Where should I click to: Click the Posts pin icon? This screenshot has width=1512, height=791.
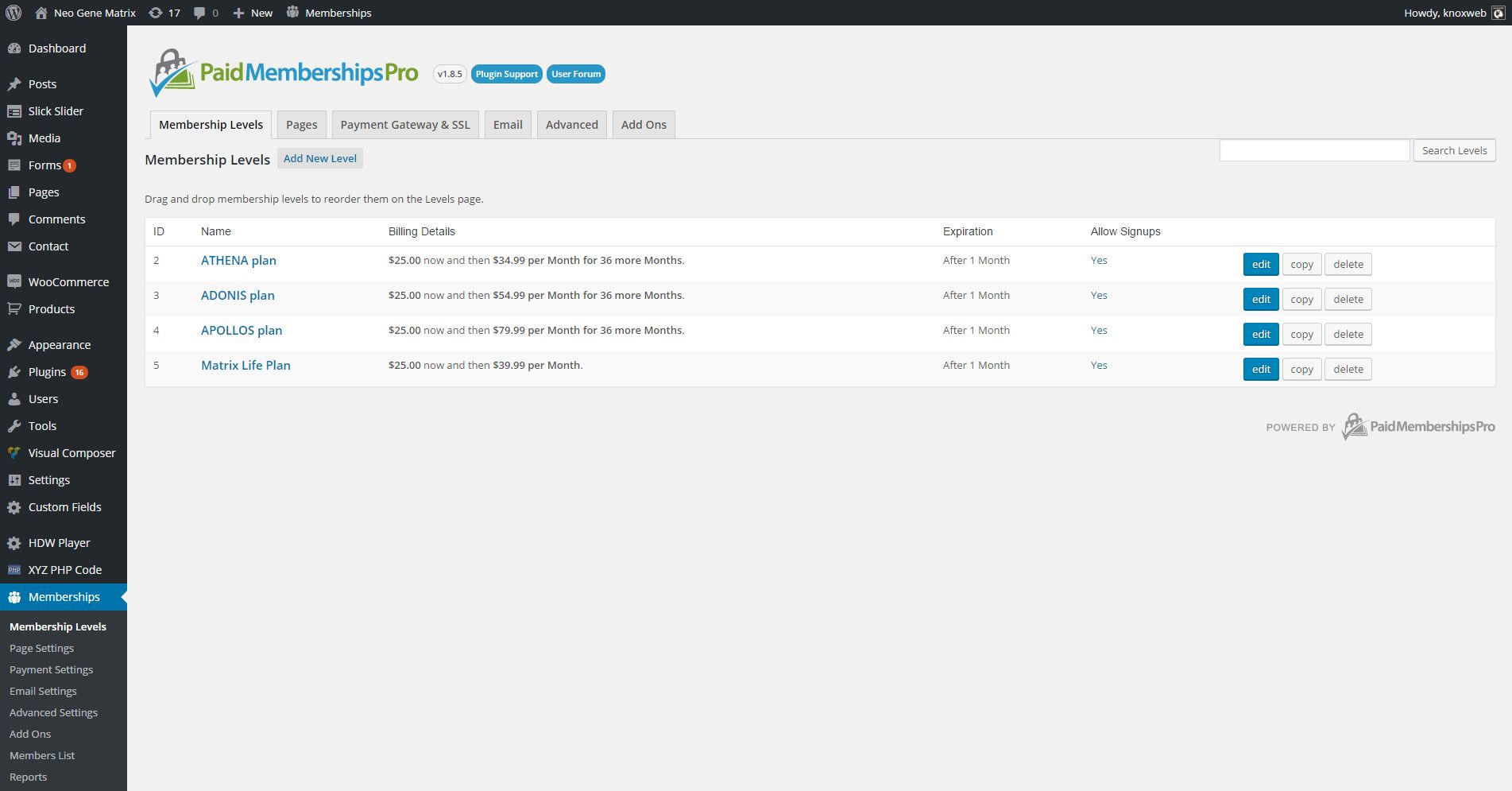click(x=14, y=84)
